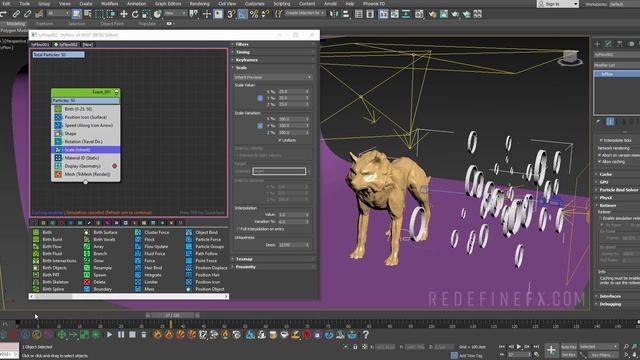Click the Scale (Inherit) operator row
The height and width of the screenshot is (360, 640).
(x=86, y=150)
